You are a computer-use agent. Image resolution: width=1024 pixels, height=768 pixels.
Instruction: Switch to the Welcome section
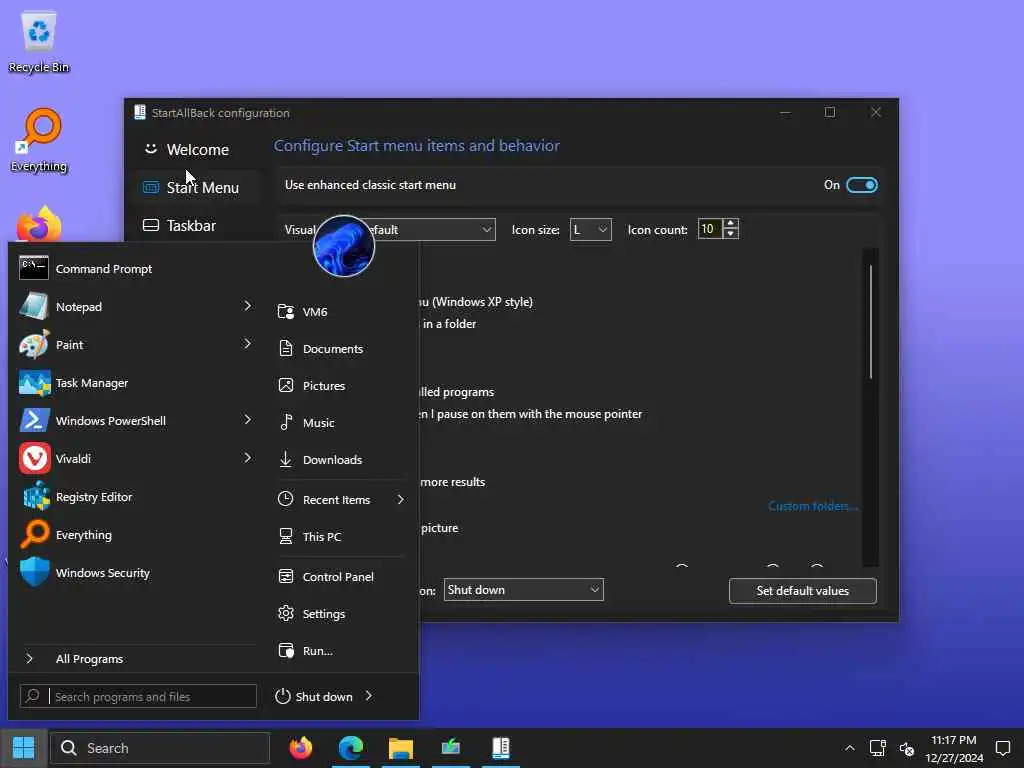tap(197, 150)
